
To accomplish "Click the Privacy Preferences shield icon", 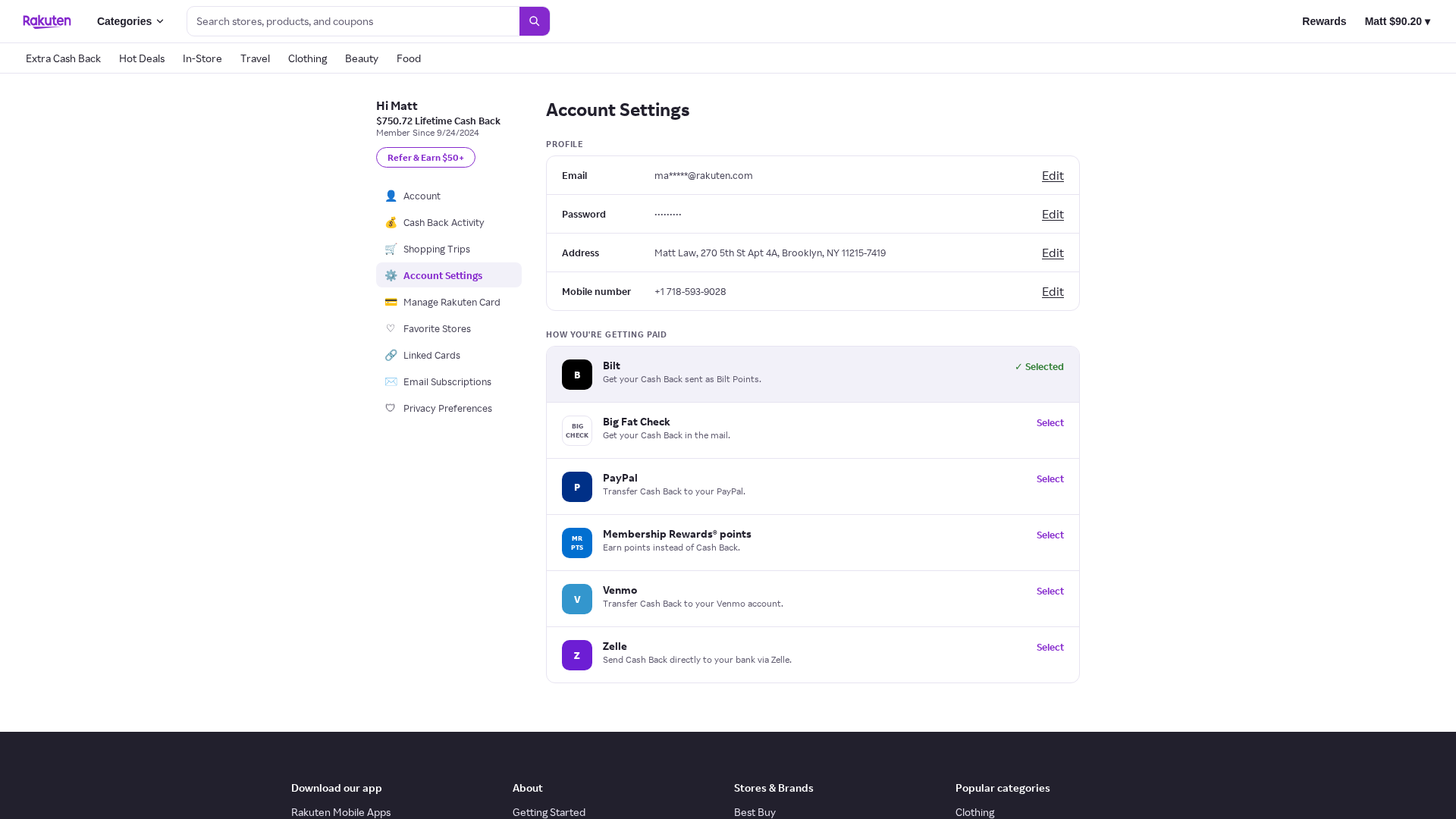I will click(x=391, y=408).
